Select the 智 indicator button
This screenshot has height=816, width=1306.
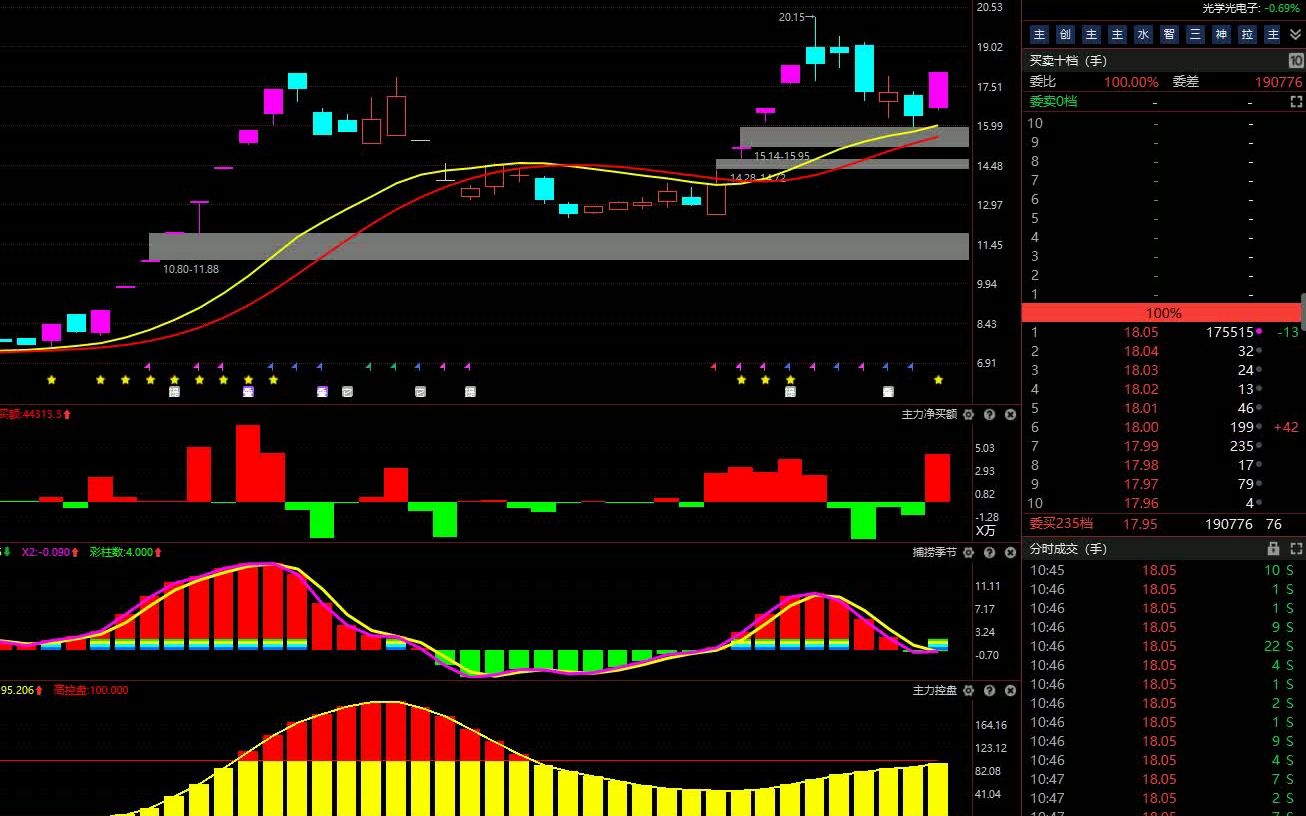point(1169,34)
